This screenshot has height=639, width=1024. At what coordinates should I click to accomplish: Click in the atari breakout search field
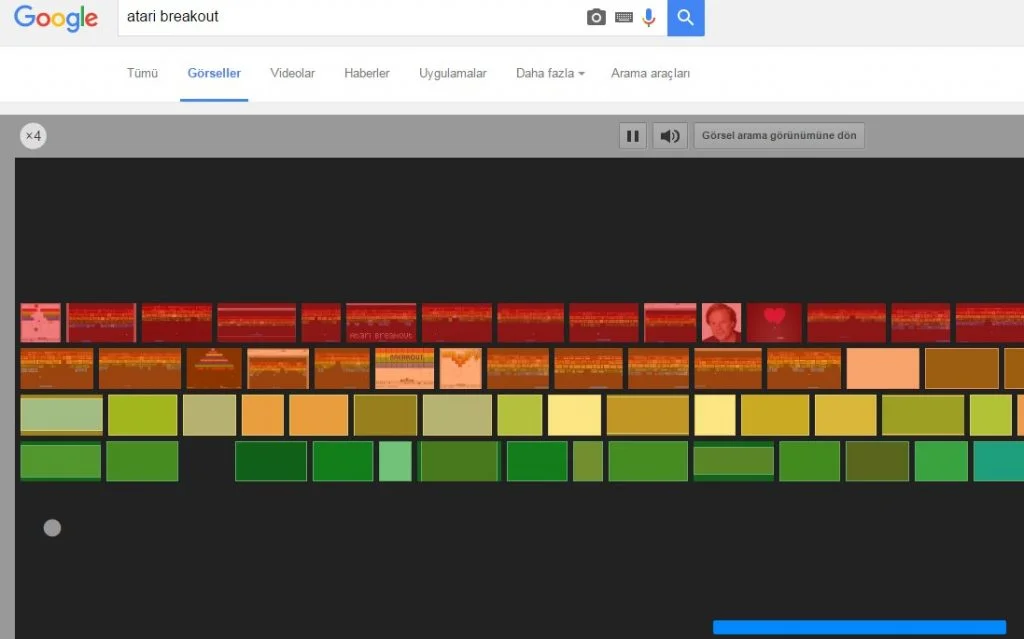tap(350, 17)
